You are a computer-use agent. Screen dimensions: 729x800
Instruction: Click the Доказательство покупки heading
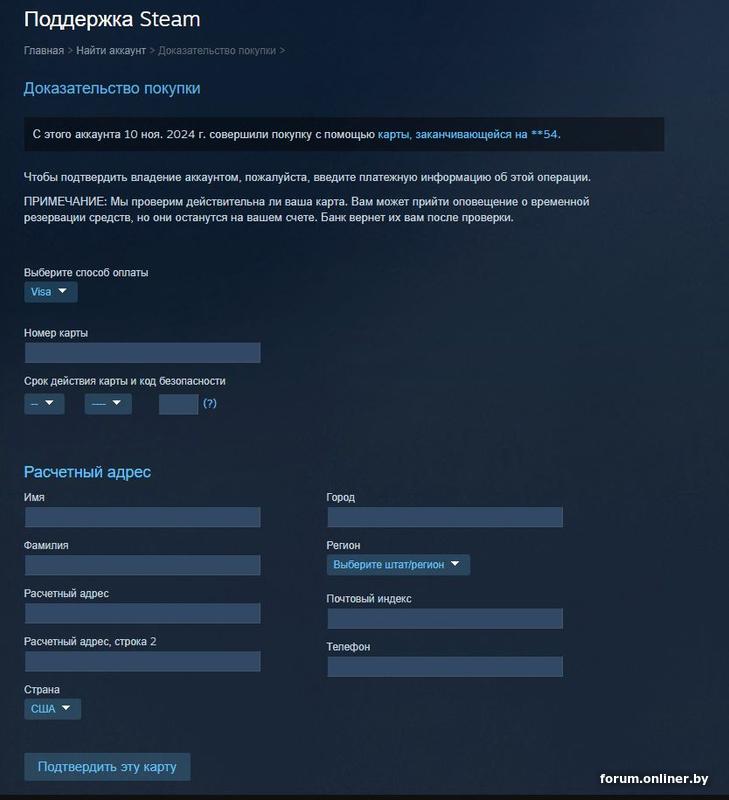pos(112,88)
